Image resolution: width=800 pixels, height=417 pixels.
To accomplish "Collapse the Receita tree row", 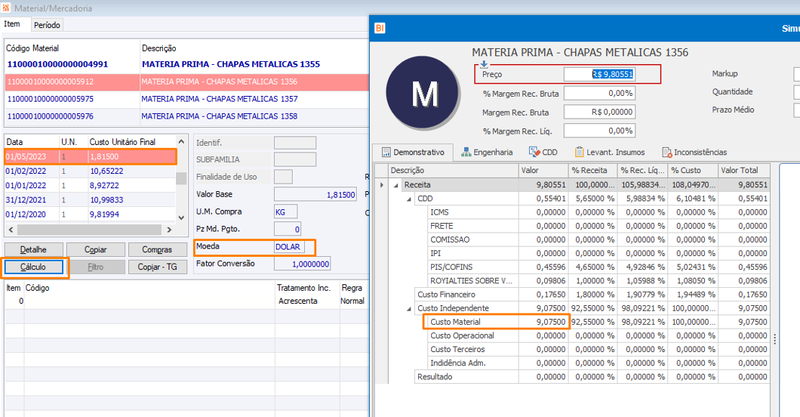I will click(396, 185).
